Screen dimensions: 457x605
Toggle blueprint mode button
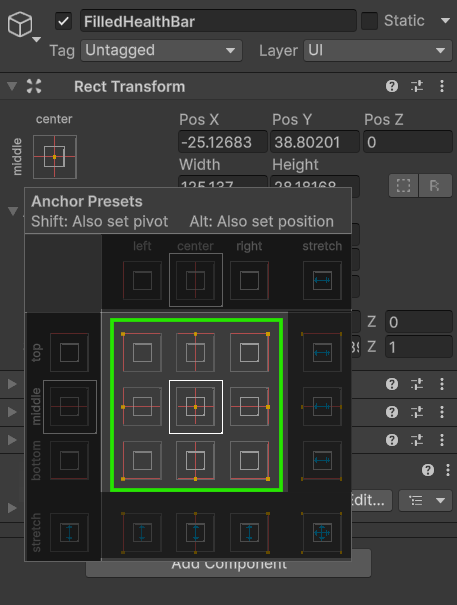403,186
